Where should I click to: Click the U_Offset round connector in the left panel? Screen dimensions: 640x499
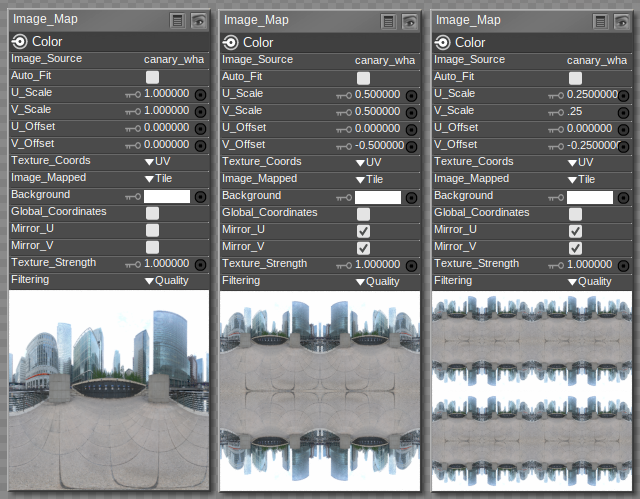(x=200, y=129)
